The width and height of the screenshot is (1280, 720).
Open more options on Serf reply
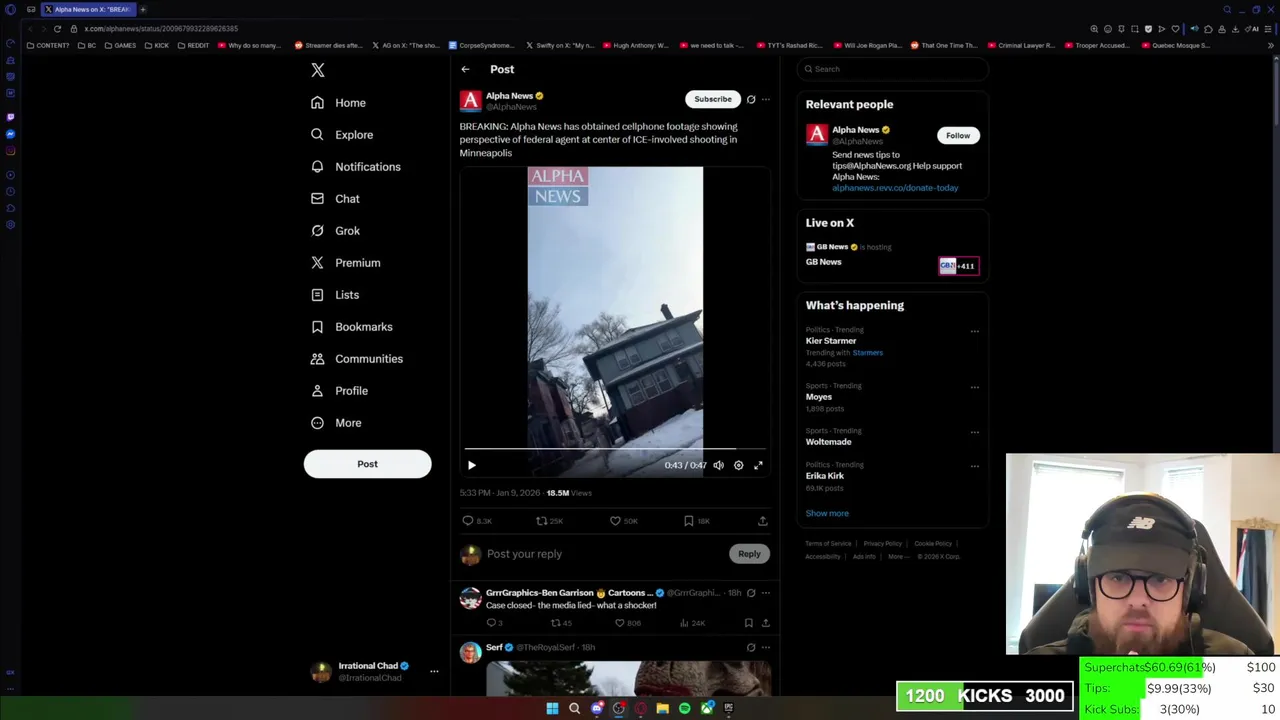tap(766, 647)
